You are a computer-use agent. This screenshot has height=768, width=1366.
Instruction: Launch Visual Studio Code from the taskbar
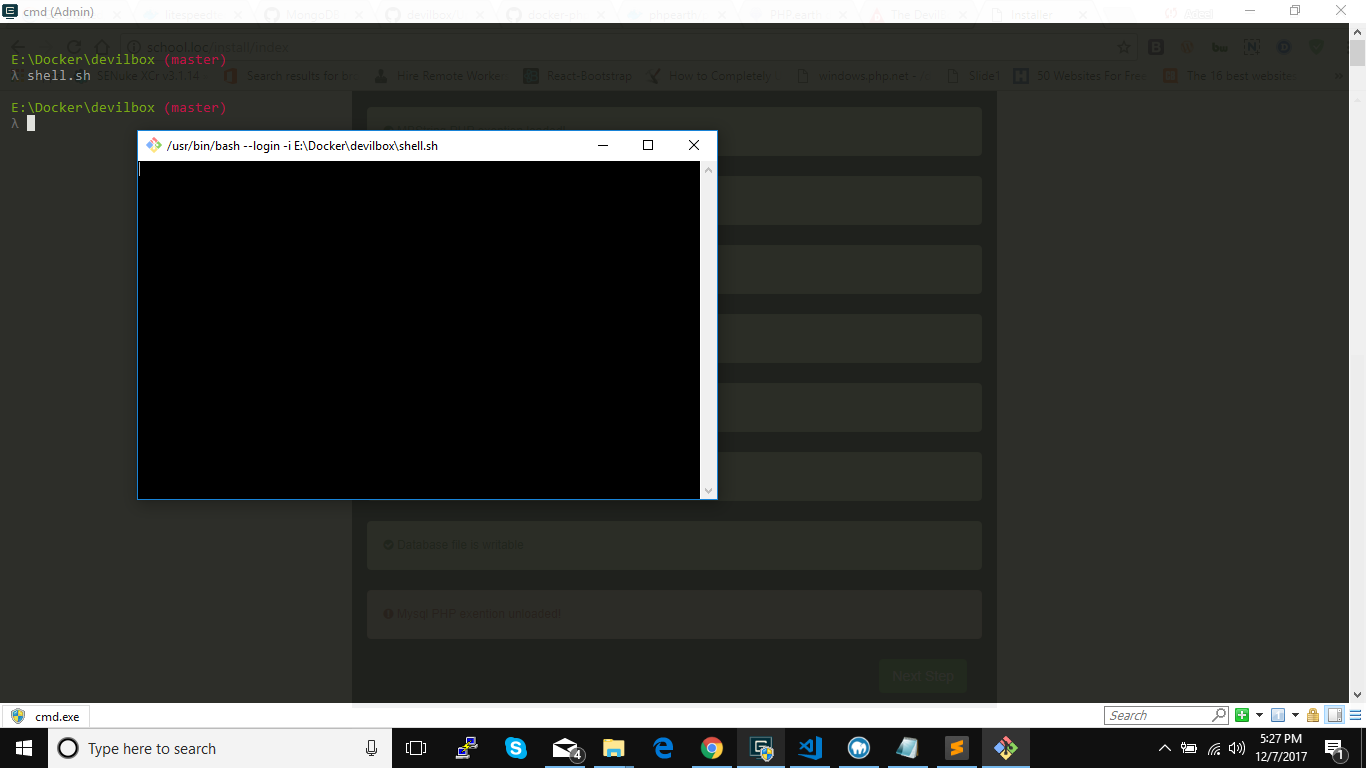tap(809, 748)
